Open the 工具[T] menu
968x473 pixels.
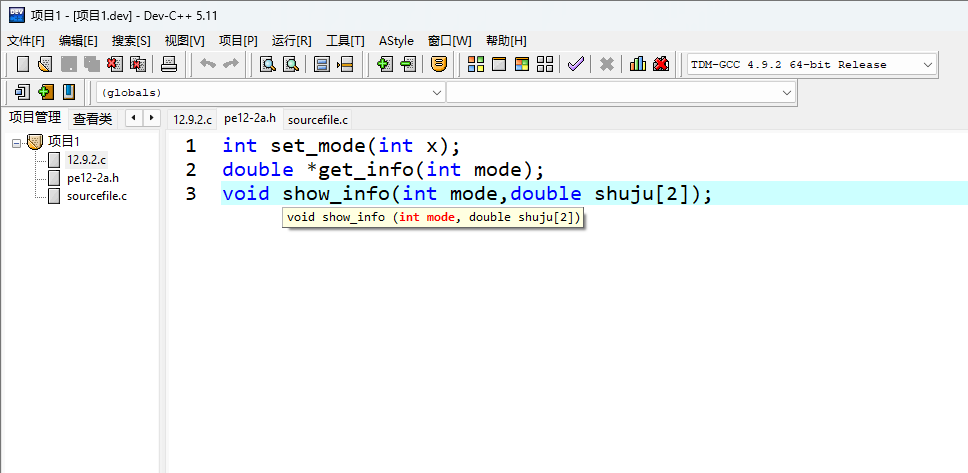click(x=345, y=41)
